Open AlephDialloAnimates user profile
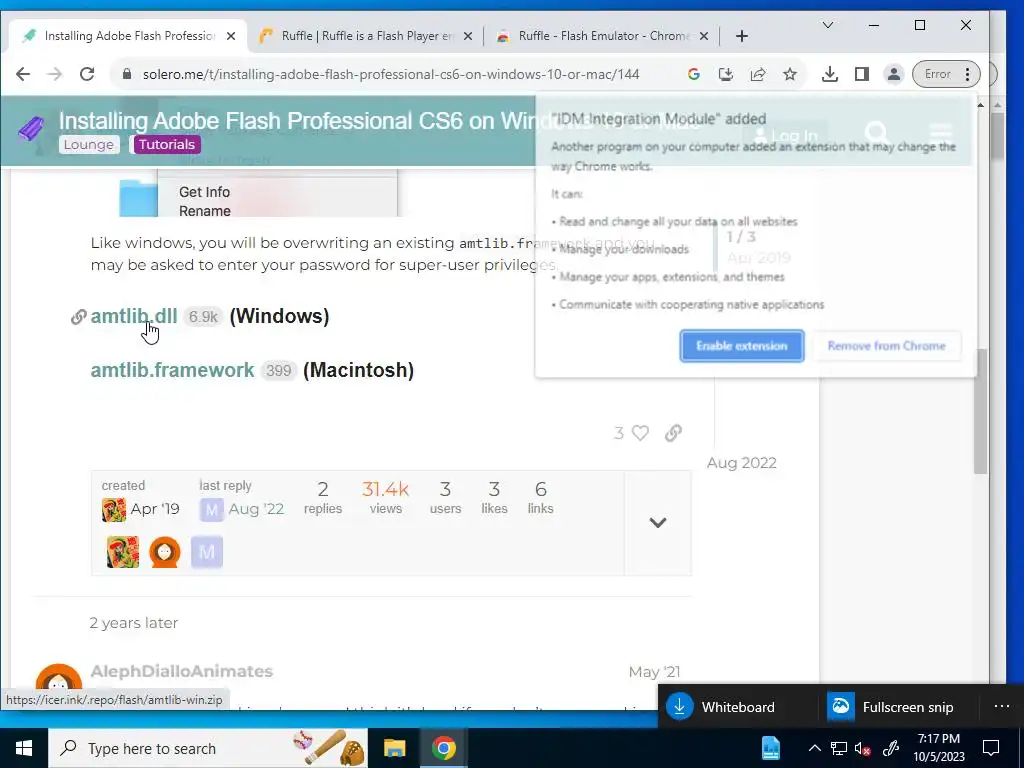Image resolution: width=1024 pixels, height=768 pixels. click(x=182, y=671)
